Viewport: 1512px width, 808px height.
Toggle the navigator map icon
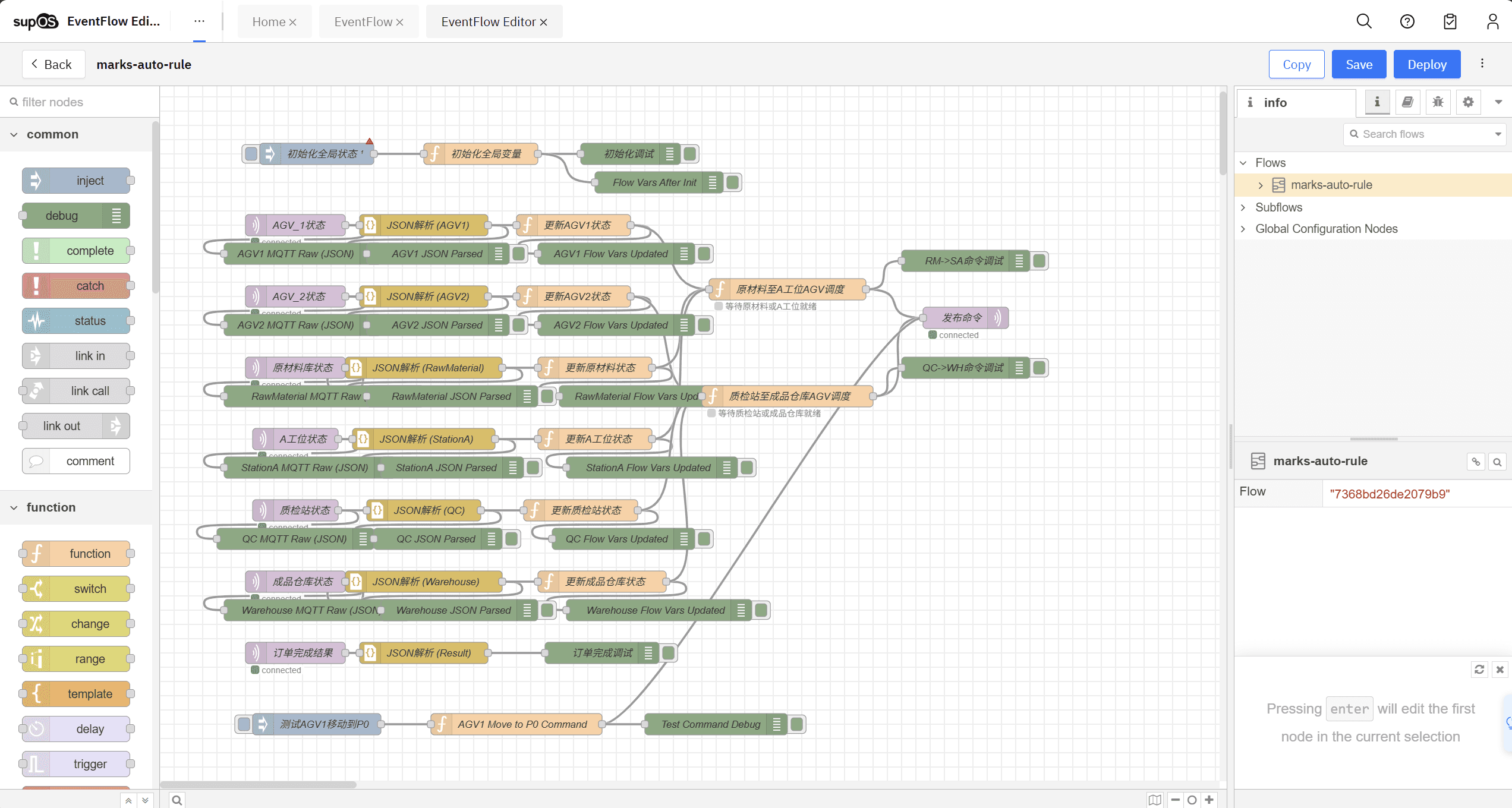1155,800
